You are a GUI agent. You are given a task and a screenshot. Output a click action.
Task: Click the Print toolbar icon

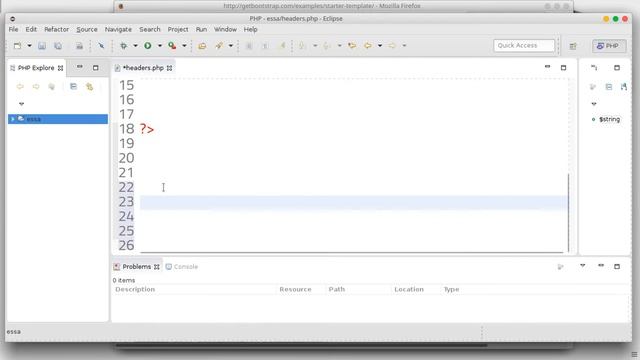pyautogui.click(x=79, y=46)
